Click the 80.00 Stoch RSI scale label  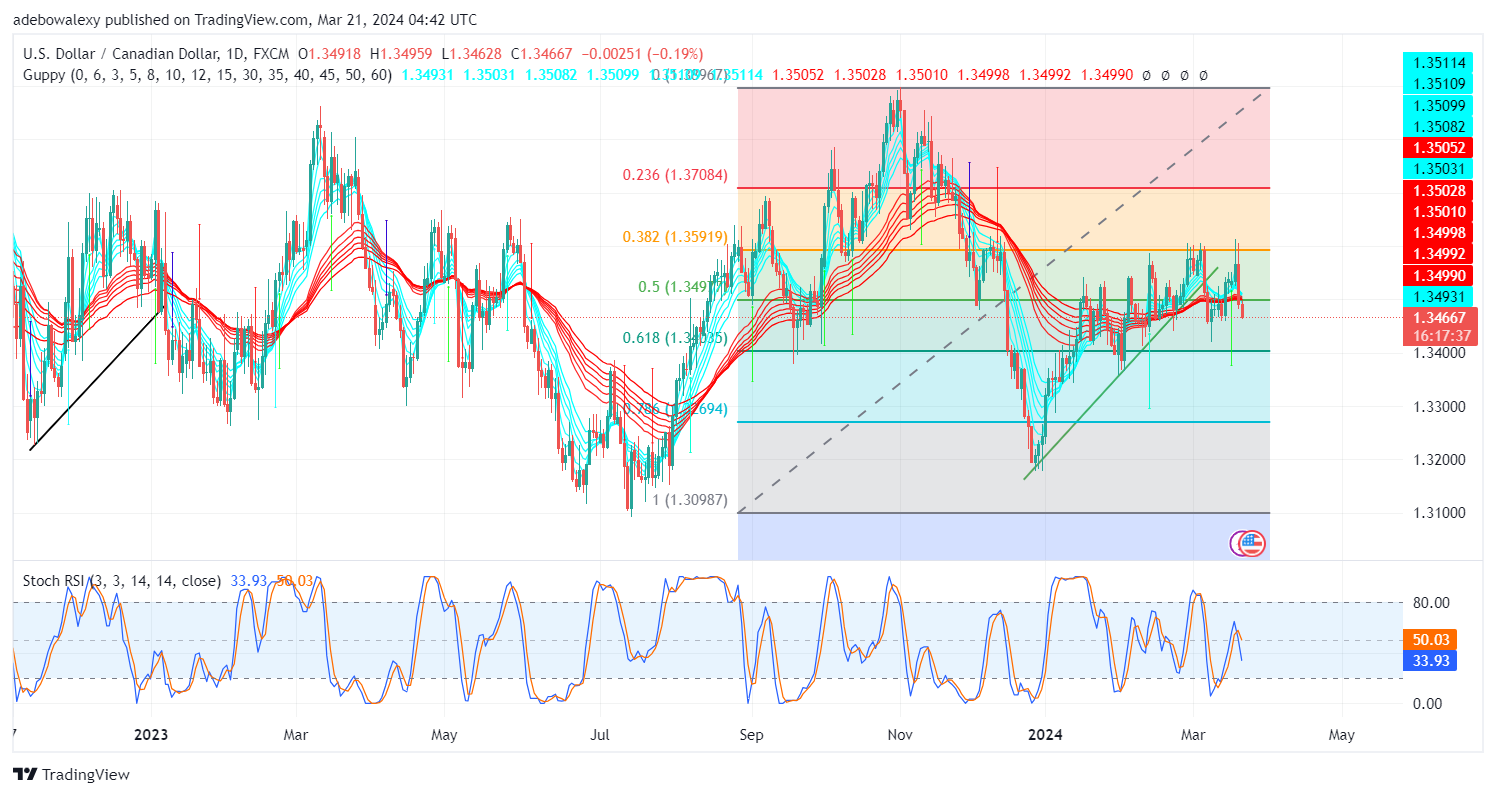point(1429,602)
